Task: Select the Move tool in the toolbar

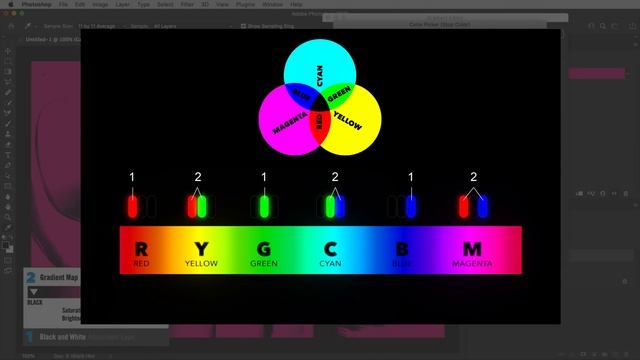Action: [8, 51]
